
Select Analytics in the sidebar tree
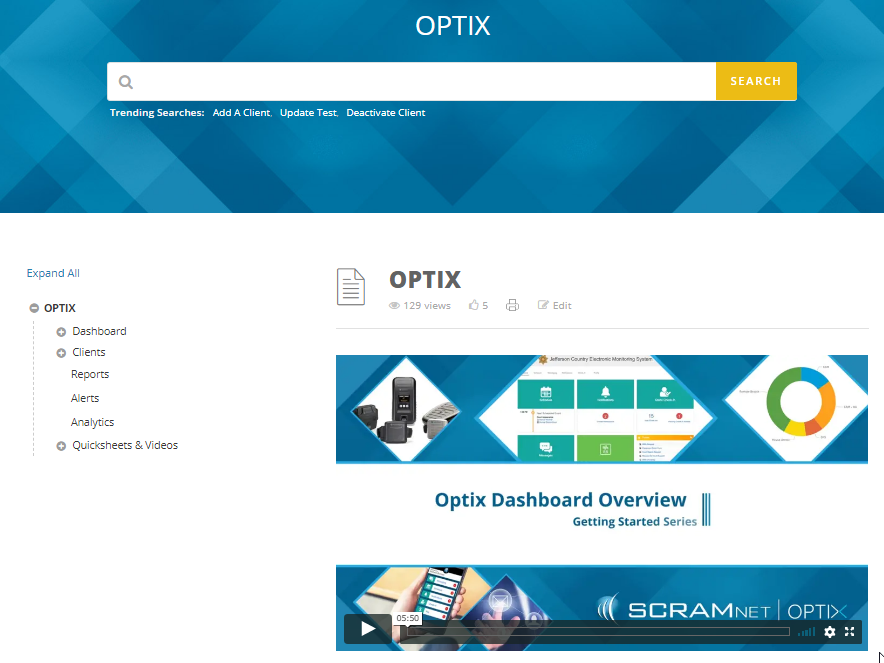tap(92, 422)
